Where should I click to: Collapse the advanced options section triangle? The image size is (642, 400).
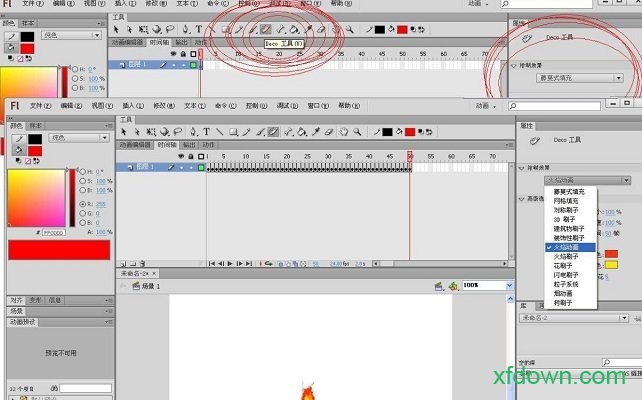[x=522, y=199]
